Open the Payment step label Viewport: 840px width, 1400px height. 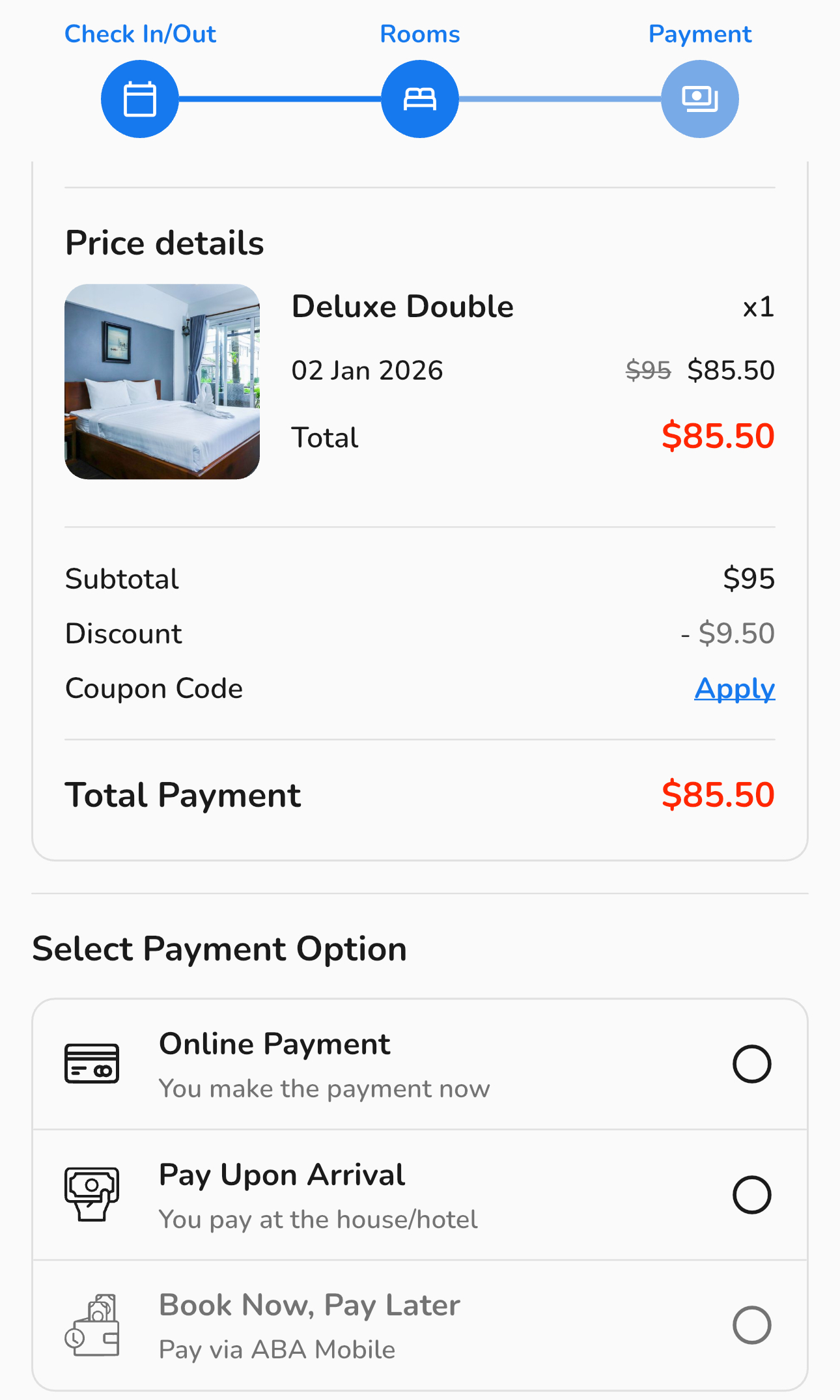[699, 34]
